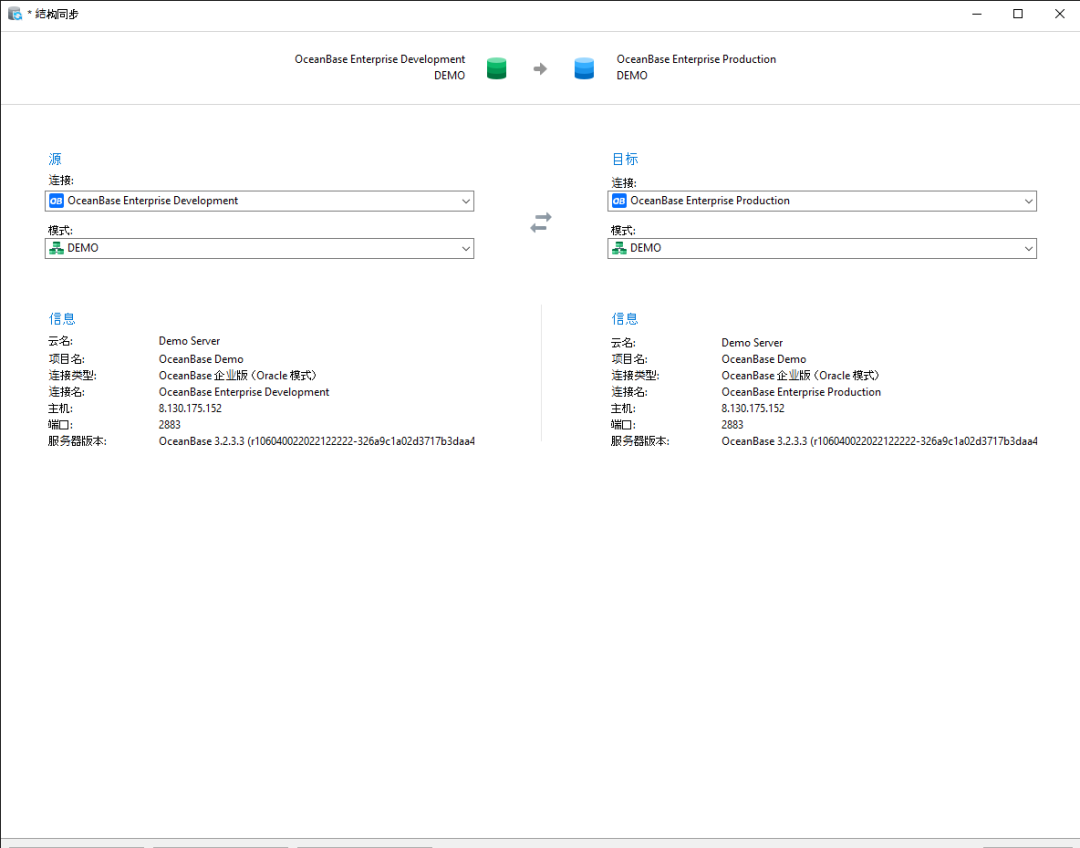Click the blue target database icon
The width and height of the screenshot is (1080, 848).
click(584, 68)
